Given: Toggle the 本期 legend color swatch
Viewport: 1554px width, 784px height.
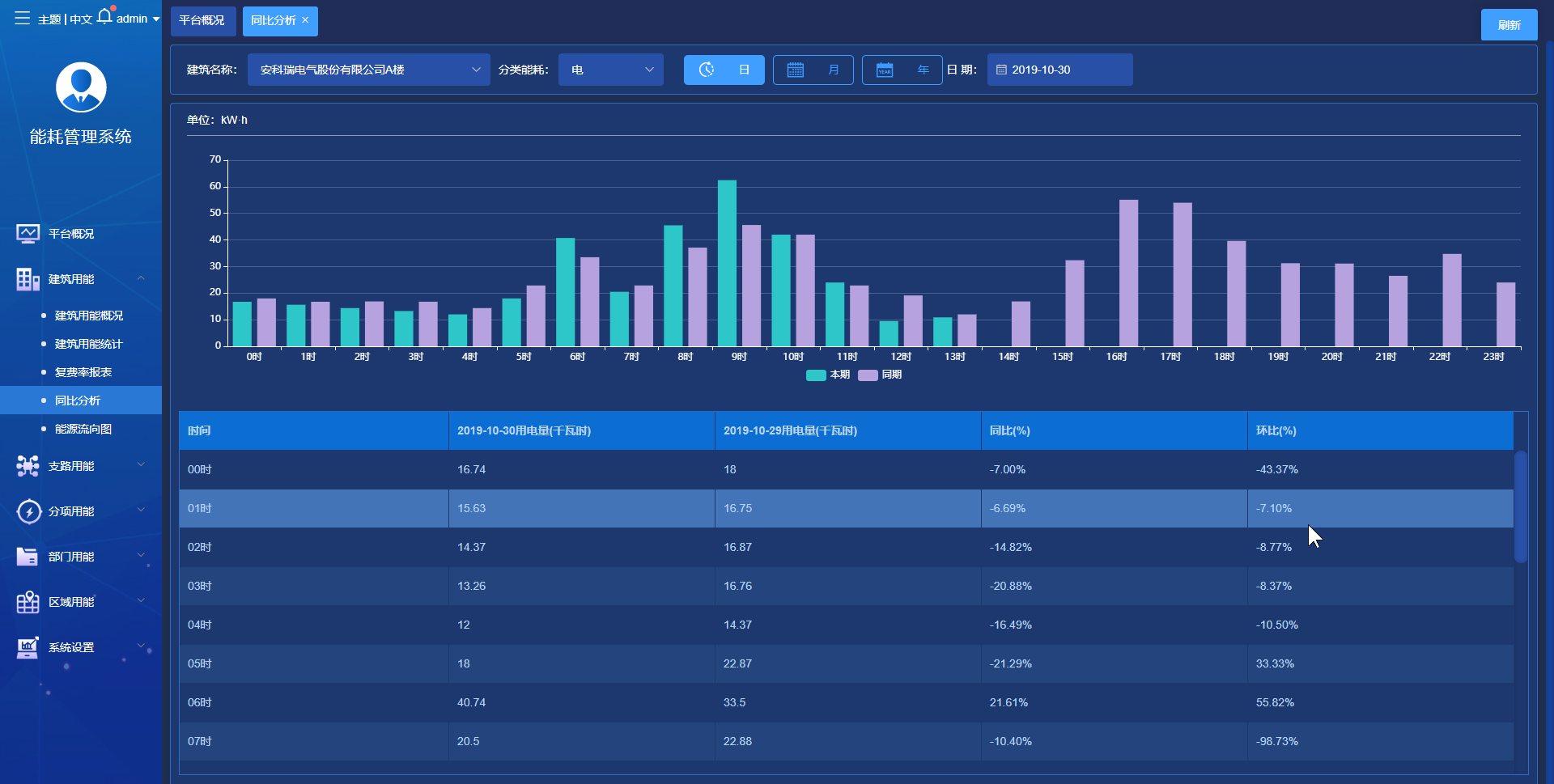Looking at the screenshot, I should pos(816,375).
